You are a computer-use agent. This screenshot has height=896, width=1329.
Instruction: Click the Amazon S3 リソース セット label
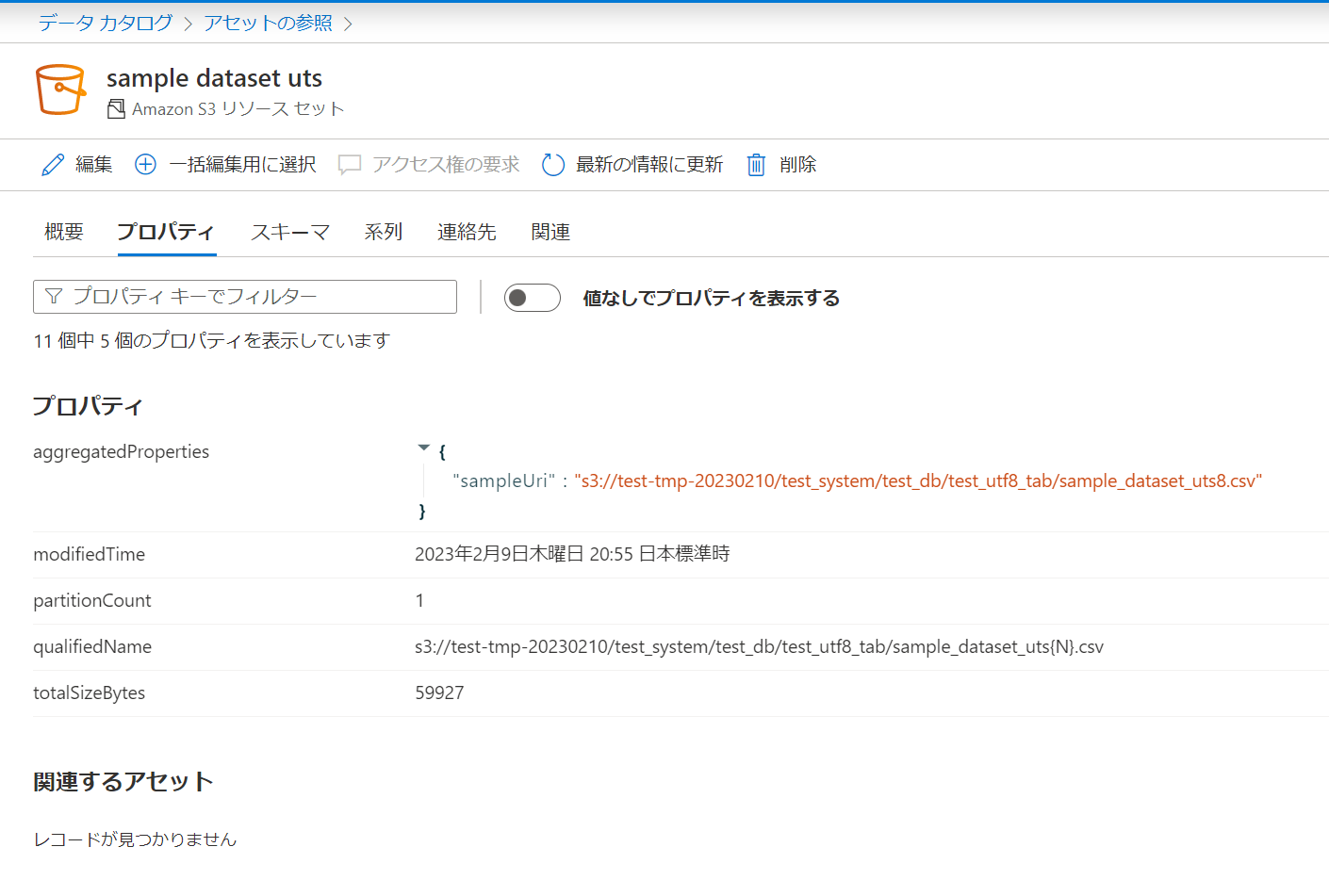click(238, 109)
